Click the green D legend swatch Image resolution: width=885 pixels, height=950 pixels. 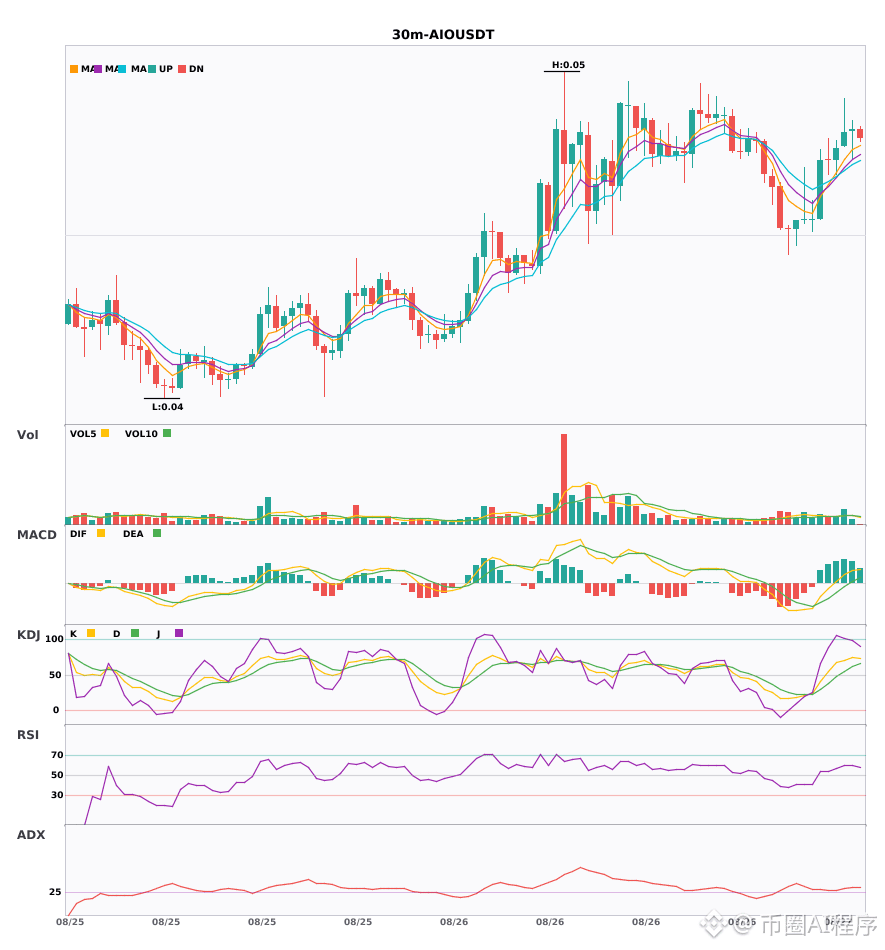[x=135, y=633]
